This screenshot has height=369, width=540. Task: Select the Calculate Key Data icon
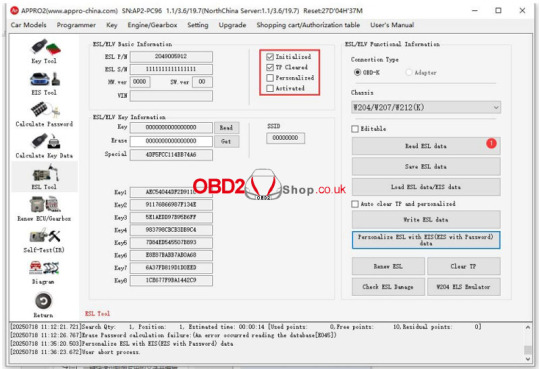pyautogui.click(x=44, y=146)
